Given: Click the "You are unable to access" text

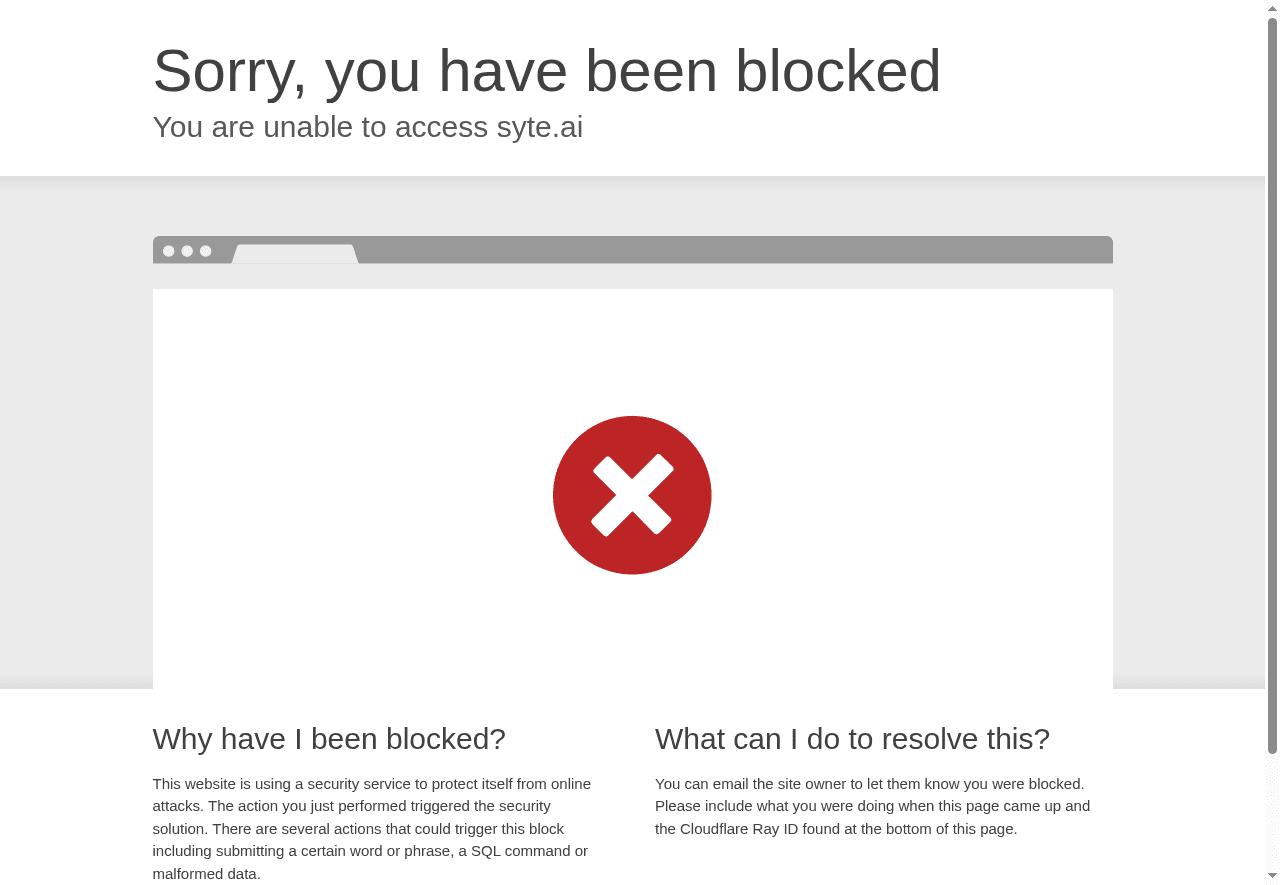Looking at the screenshot, I should pyautogui.click(x=320, y=127).
